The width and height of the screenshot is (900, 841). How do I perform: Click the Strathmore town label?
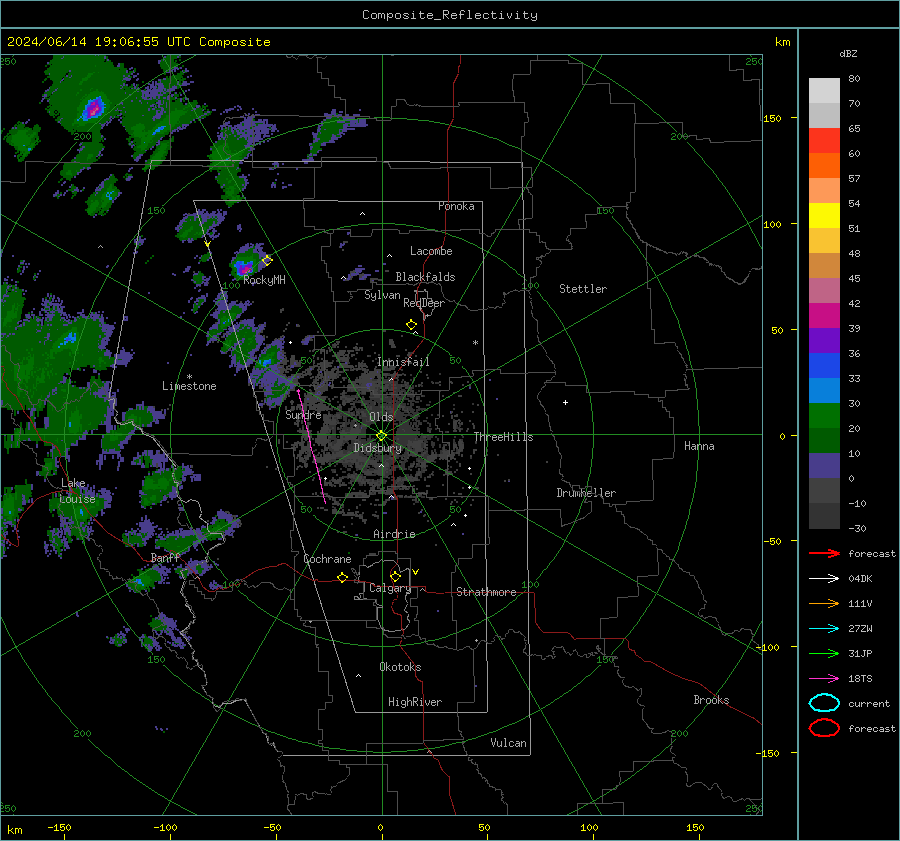486,592
